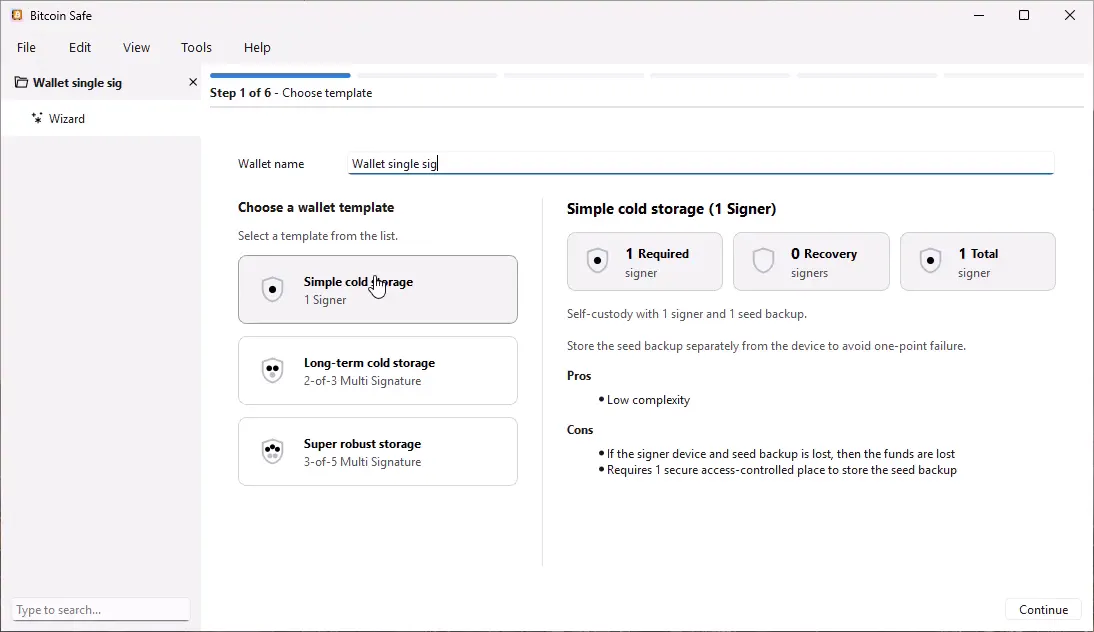Image resolution: width=1094 pixels, height=632 pixels.
Task: Click the second step progress segment
Action: tap(427, 75)
